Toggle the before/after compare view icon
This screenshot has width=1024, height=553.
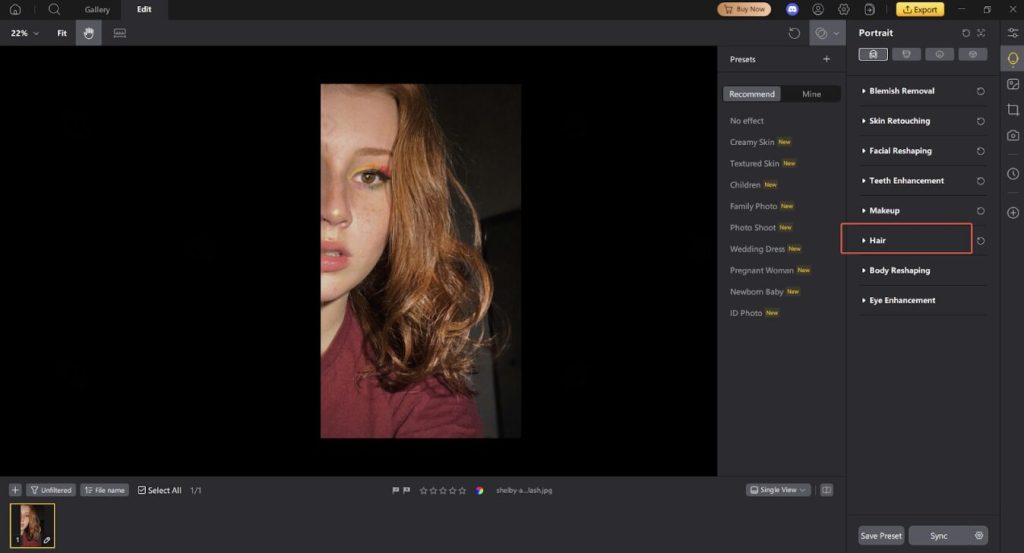(x=826, y=490)
